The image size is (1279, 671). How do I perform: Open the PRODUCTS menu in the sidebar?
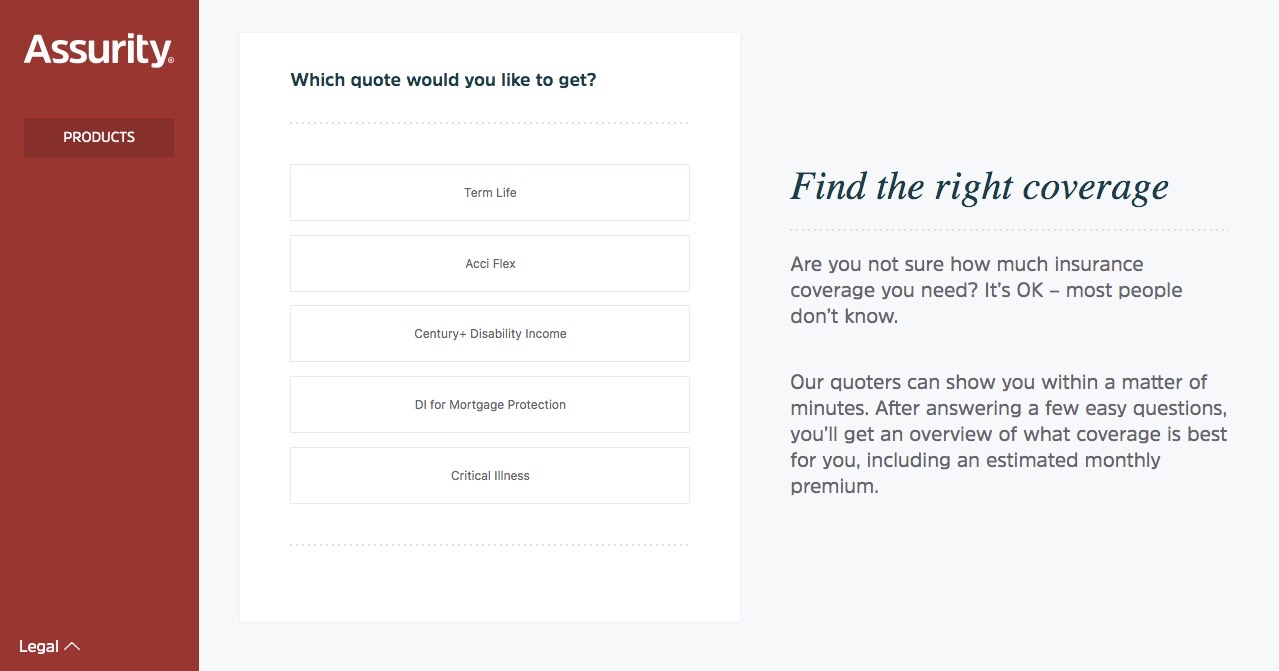coord(99,137)
